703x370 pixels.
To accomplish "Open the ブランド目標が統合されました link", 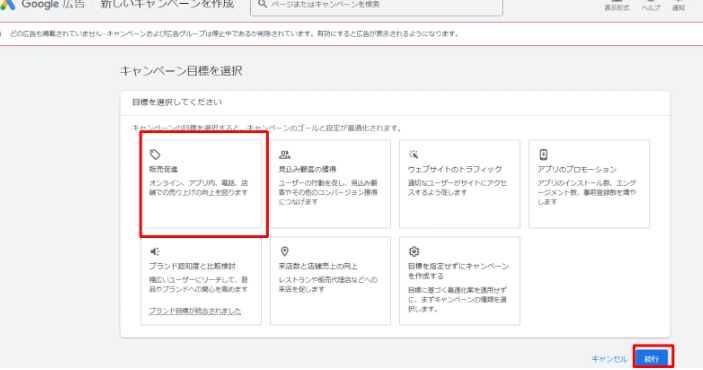I will coord(195,310).
